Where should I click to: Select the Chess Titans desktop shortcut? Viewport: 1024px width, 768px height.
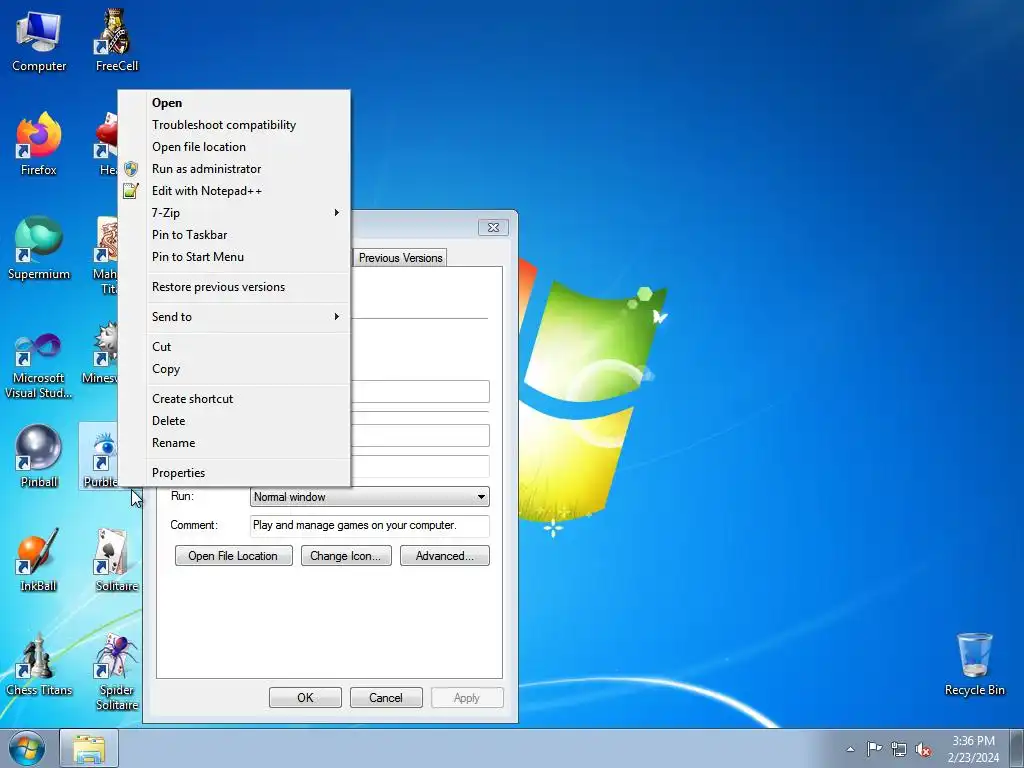pyautogui.click(x=39, y=665)
